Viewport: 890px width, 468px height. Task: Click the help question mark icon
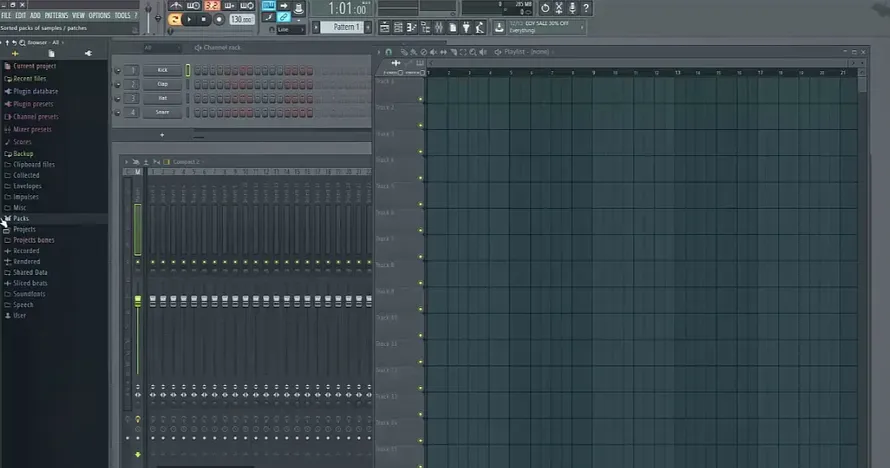[x=586, y=8]
